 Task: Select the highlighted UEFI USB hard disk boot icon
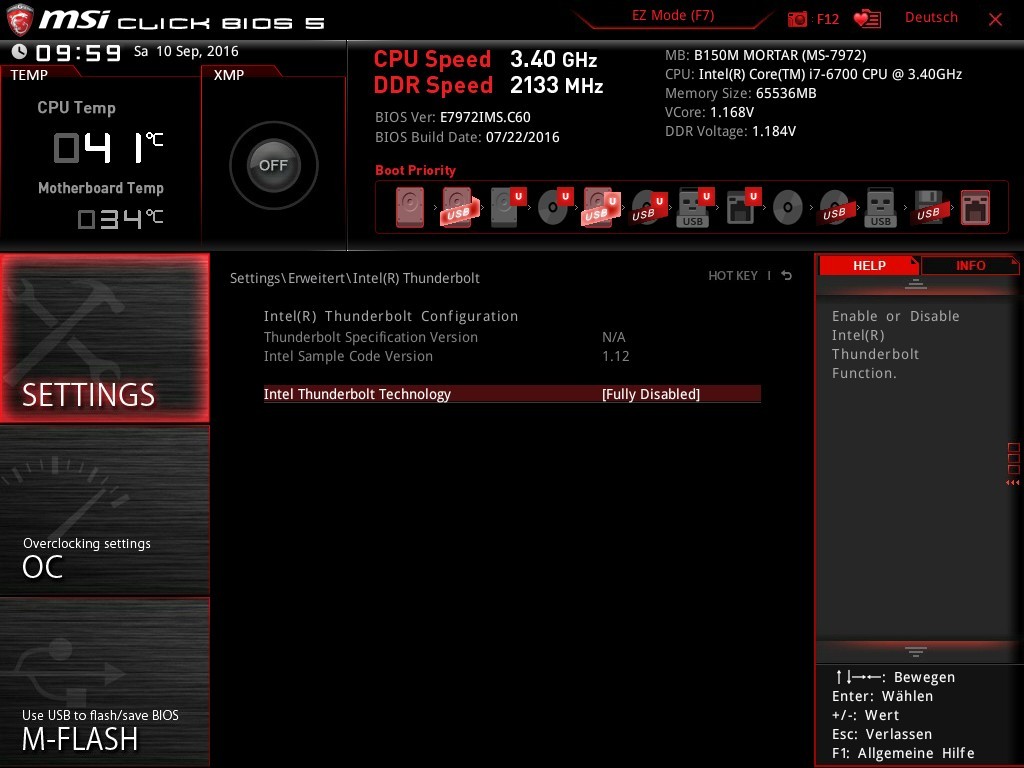pos(600,208)
